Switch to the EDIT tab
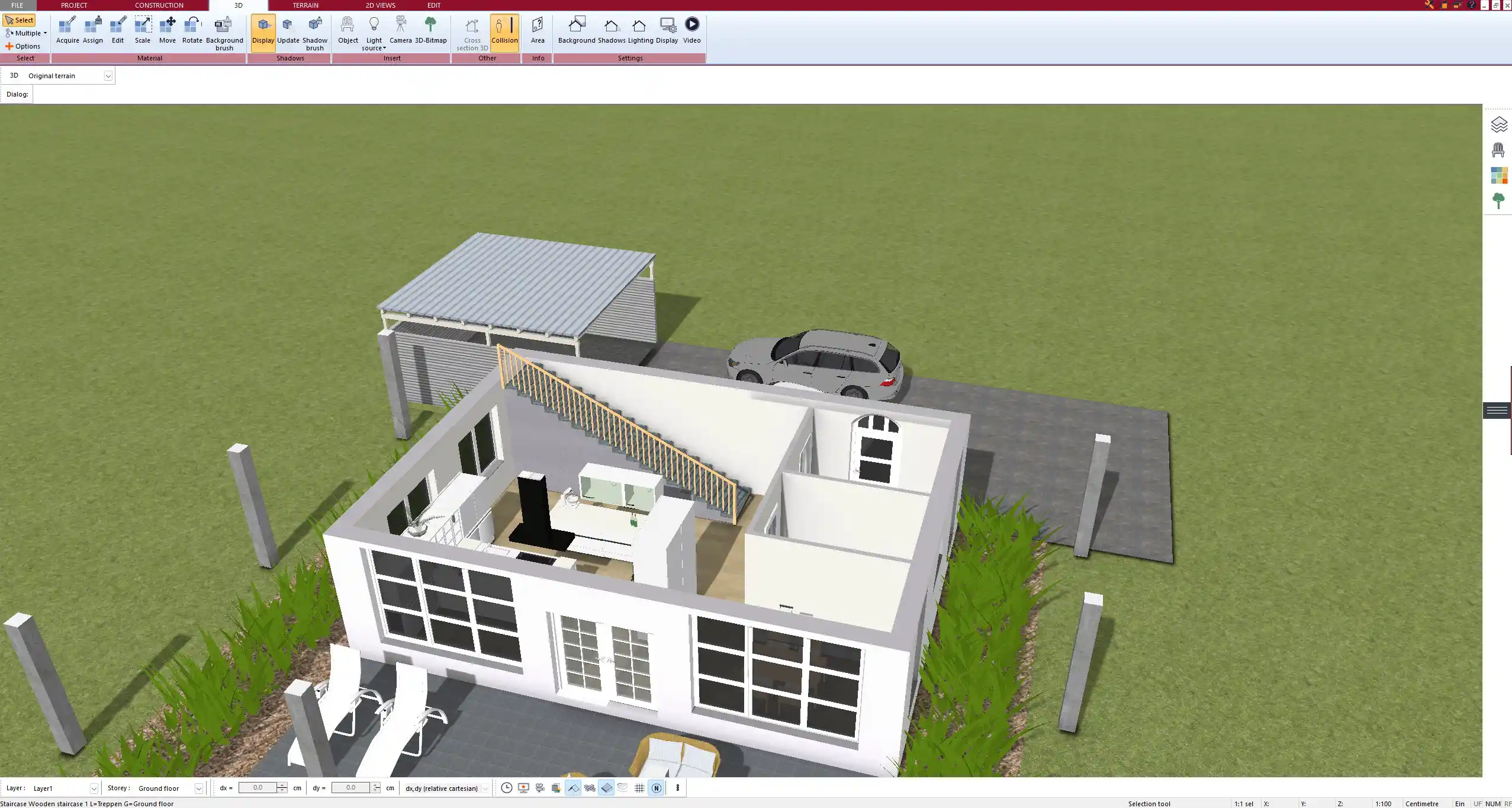Image resolution: width=1512 pixels, height=808 pixels. [x=434, y=5]
